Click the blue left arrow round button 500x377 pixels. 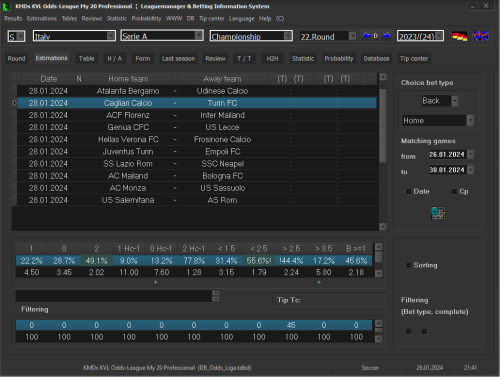tap(367, 36)
